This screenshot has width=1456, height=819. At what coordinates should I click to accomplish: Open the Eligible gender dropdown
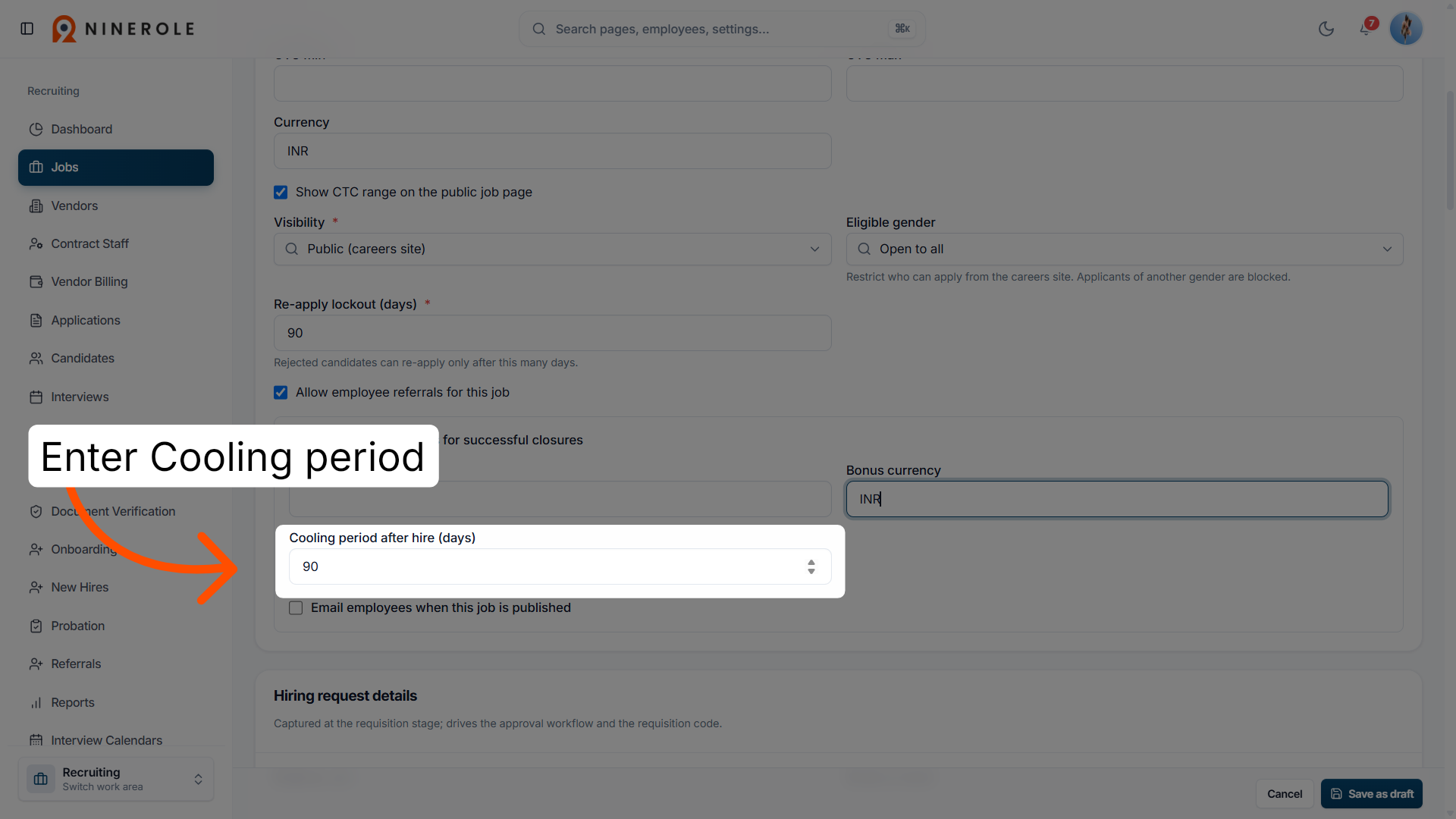click(1125, 249)
